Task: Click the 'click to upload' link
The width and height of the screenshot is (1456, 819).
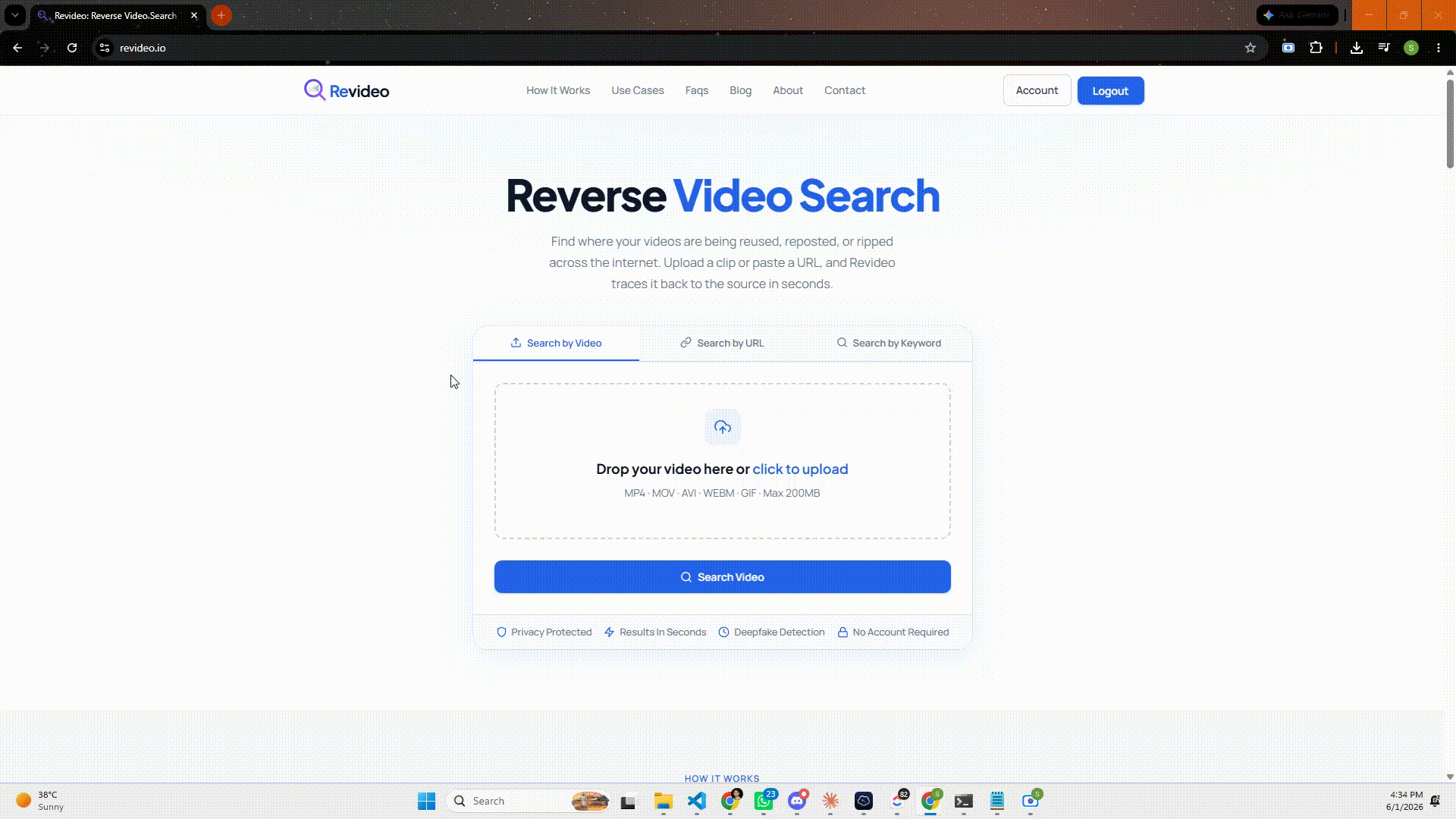Action: (x=800, y=469)
